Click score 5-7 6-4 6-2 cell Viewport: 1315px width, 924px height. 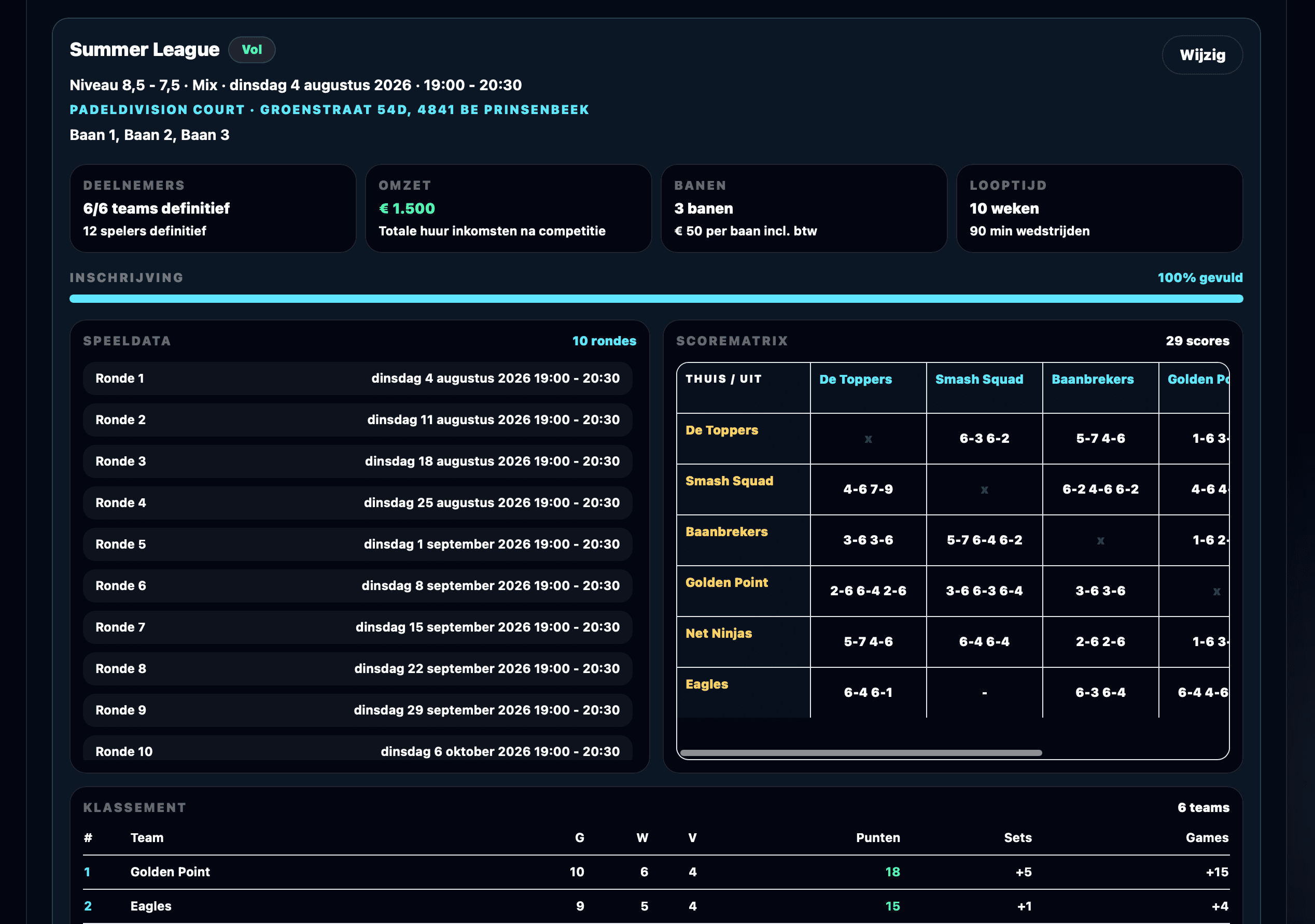pyautogui.click(x=984, y=540)
